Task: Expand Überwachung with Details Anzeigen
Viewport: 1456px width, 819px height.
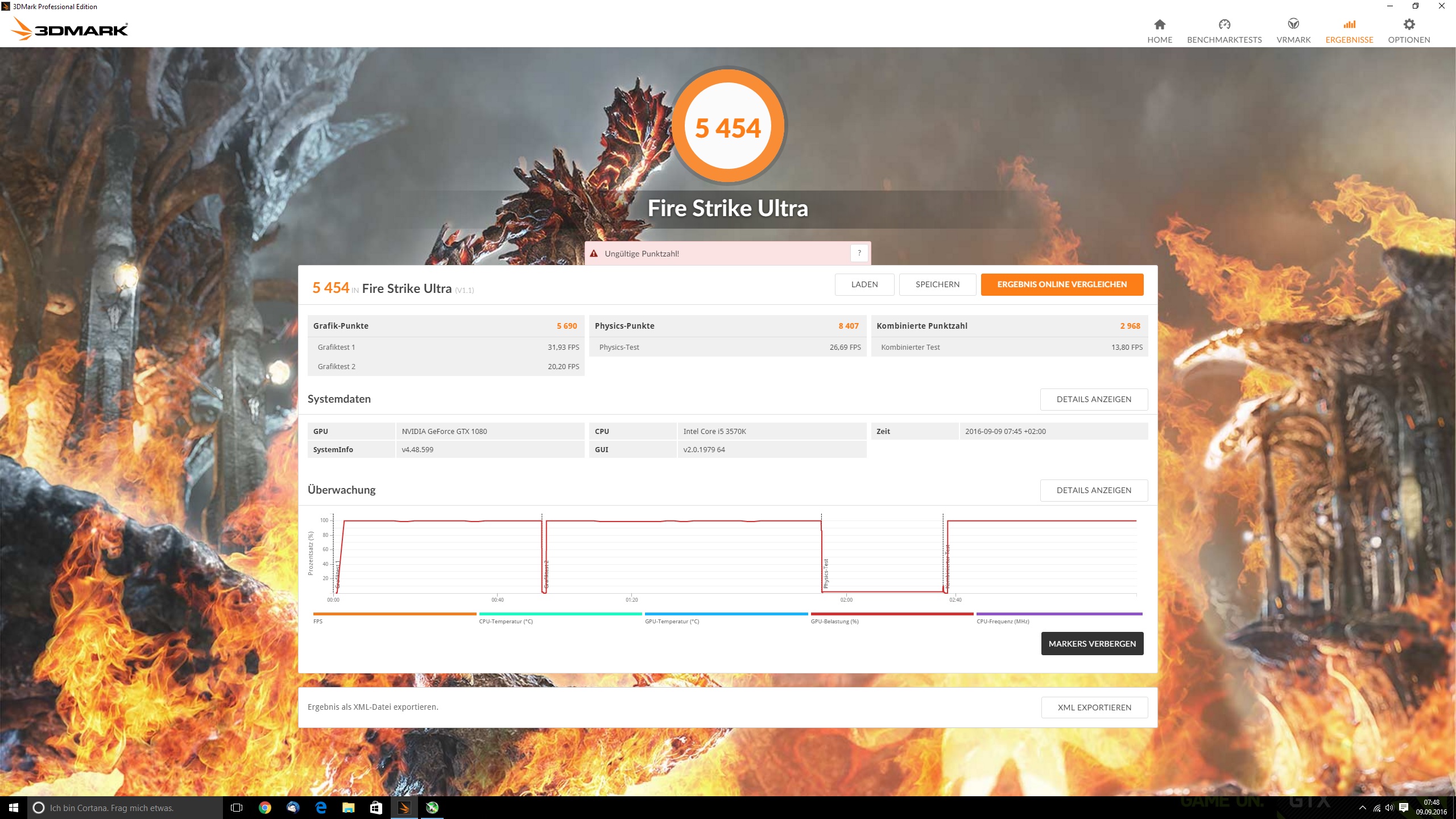Action: click(1093, 490)
